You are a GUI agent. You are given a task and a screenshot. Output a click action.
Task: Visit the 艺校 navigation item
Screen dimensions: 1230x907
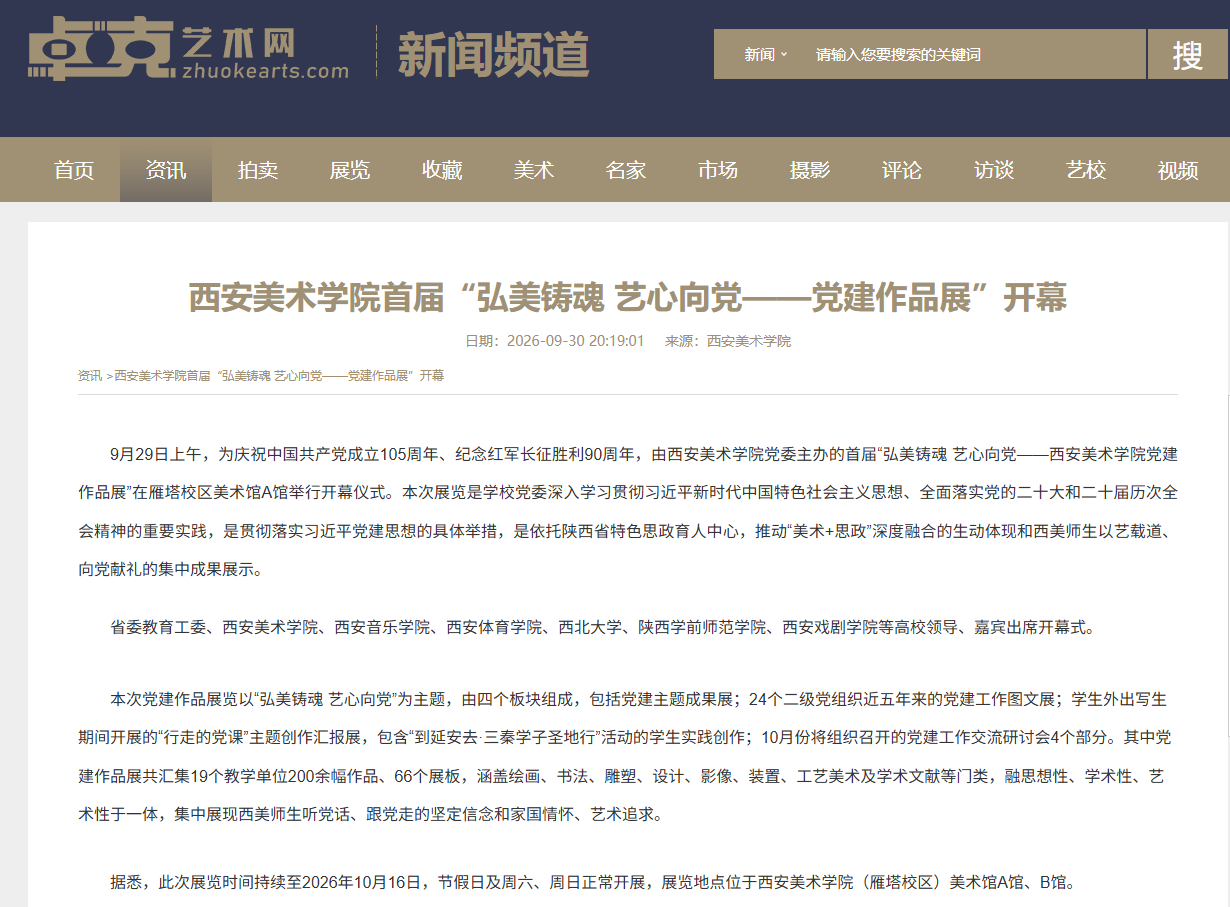[1086, 170]
